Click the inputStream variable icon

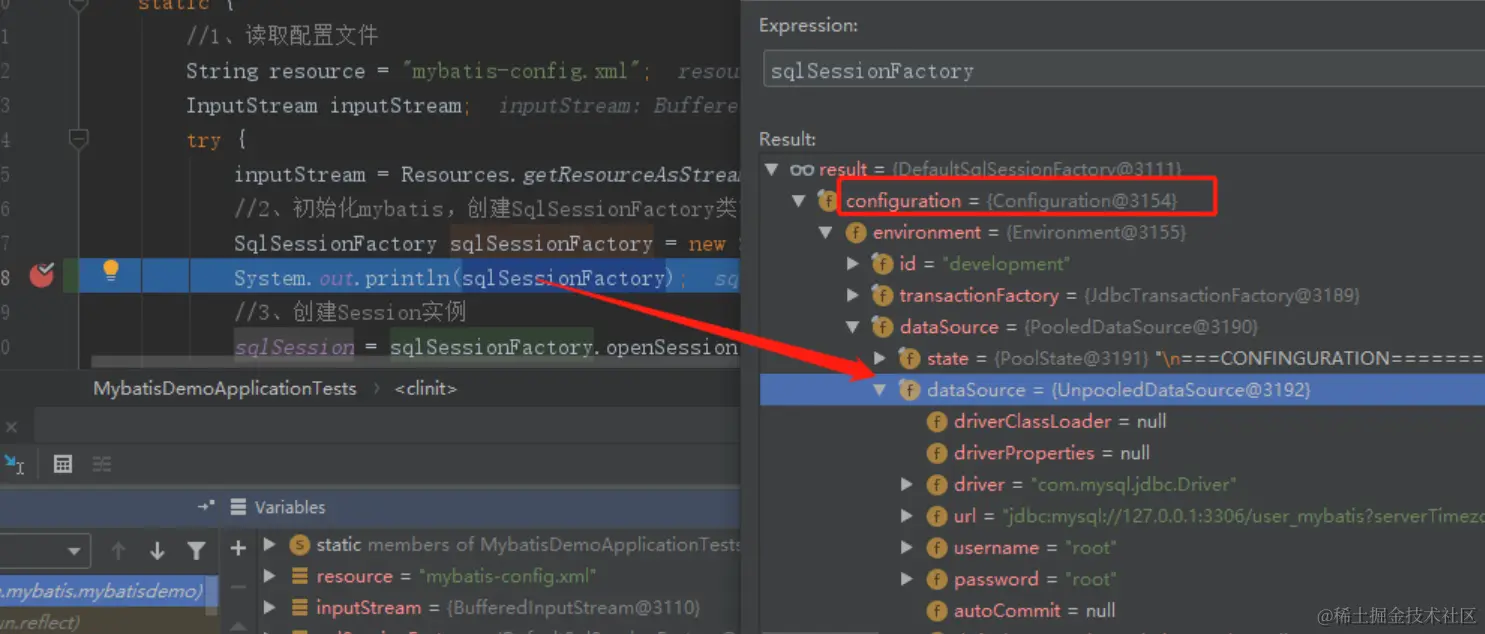pyautogui.click(x=299, y=608)
